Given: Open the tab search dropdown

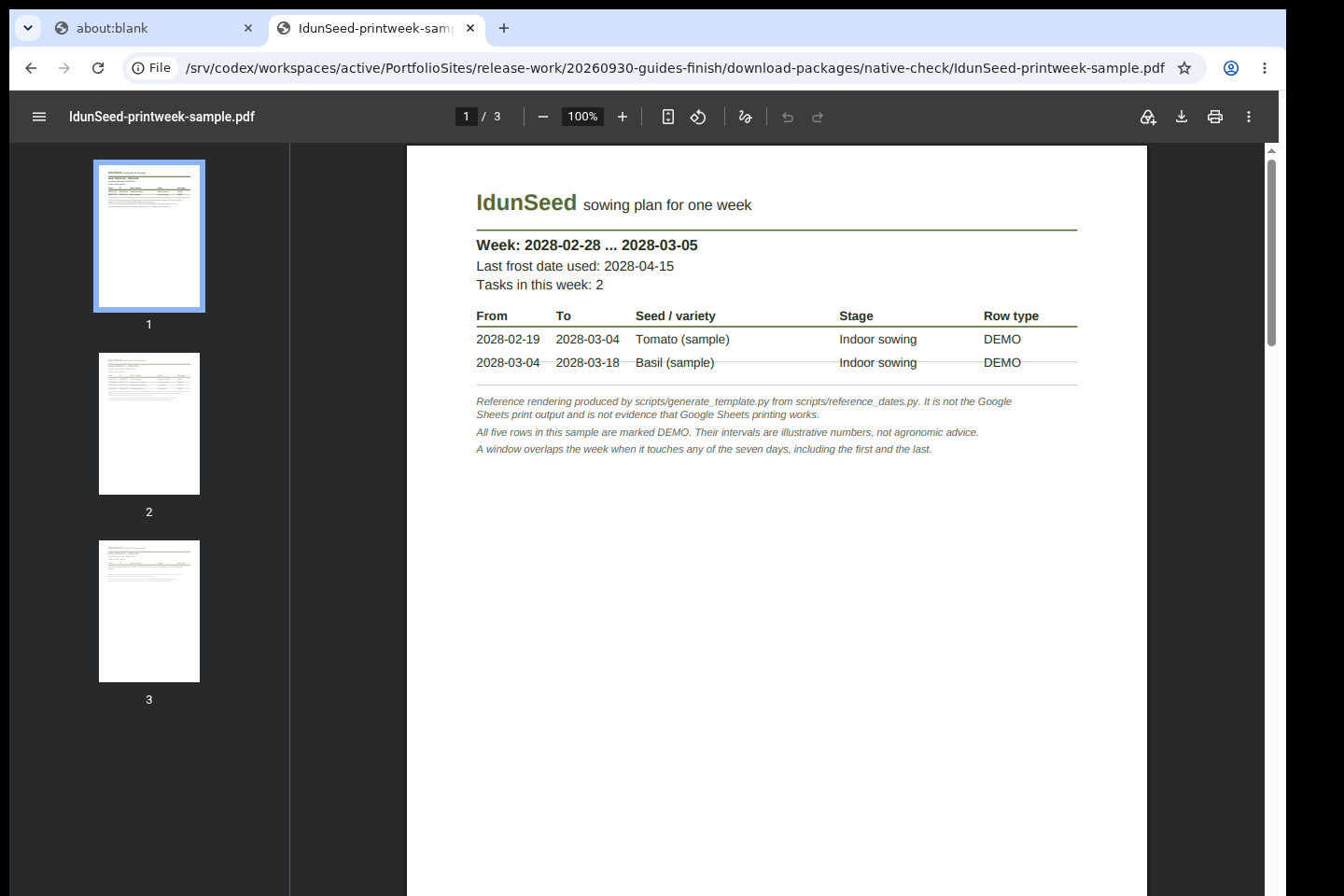Looking at the screenshot, I should pyautogui.click(x=28, y=28).
